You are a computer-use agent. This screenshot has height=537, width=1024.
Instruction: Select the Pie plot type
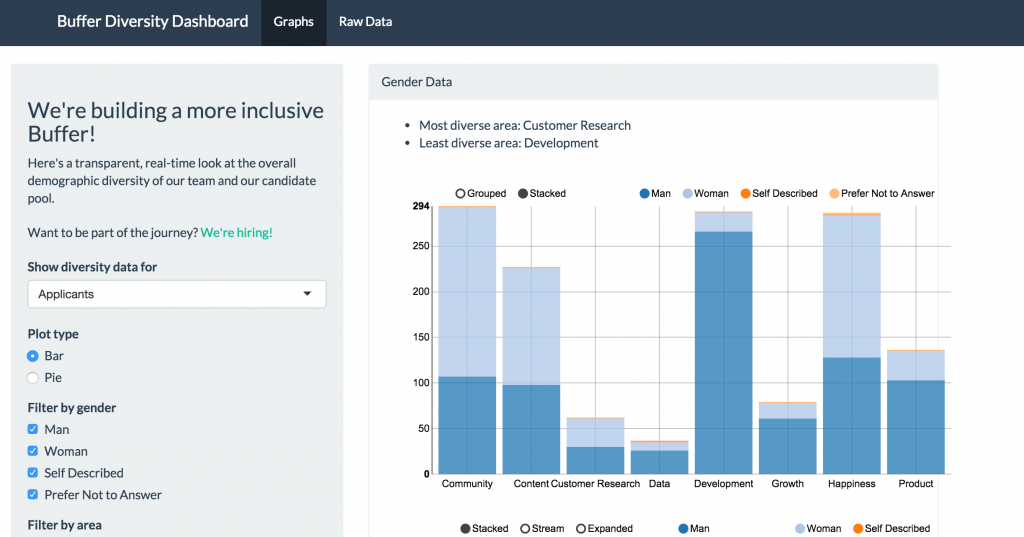33,378
